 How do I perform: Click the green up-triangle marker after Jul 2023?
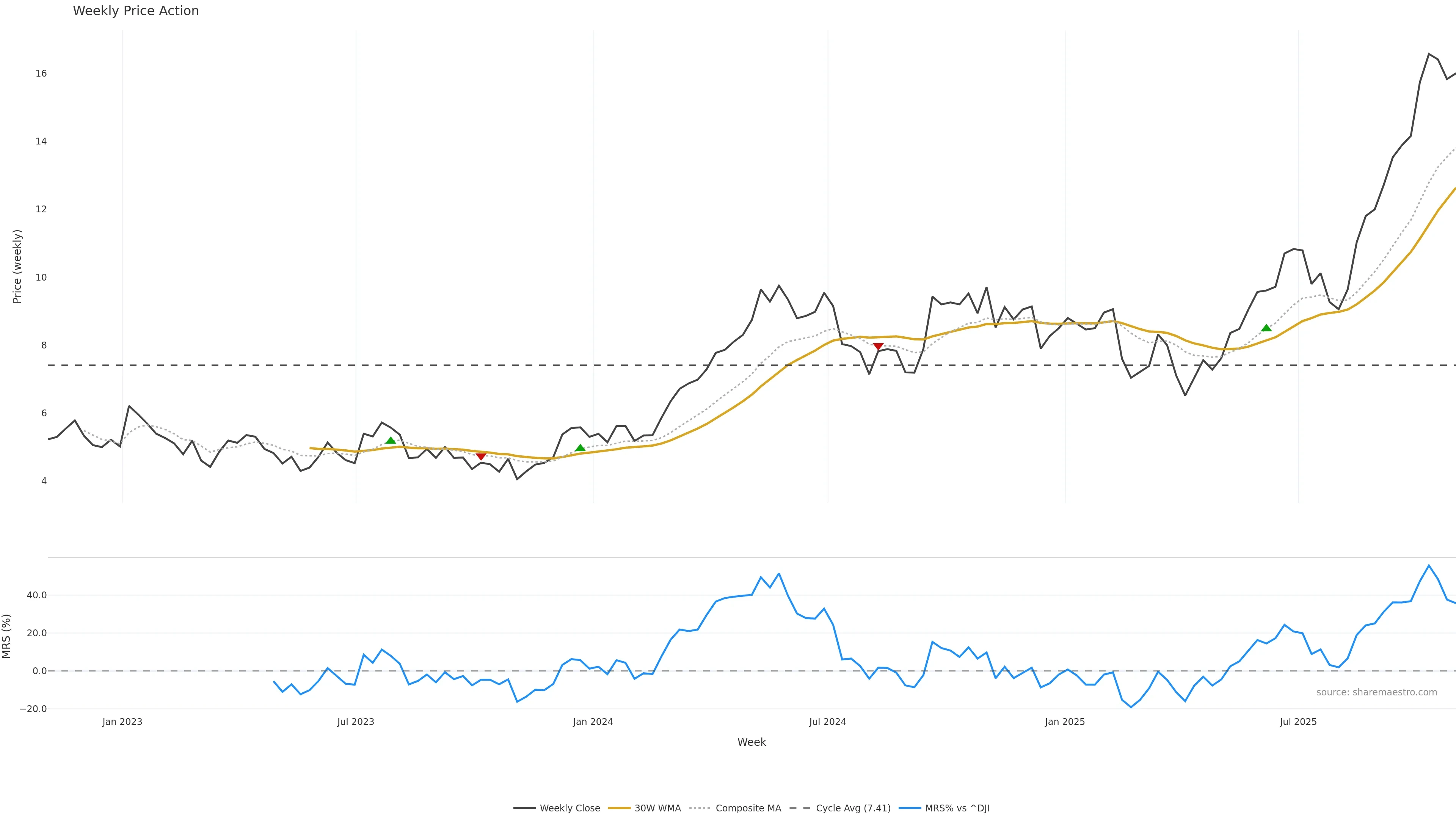point(391,441)
